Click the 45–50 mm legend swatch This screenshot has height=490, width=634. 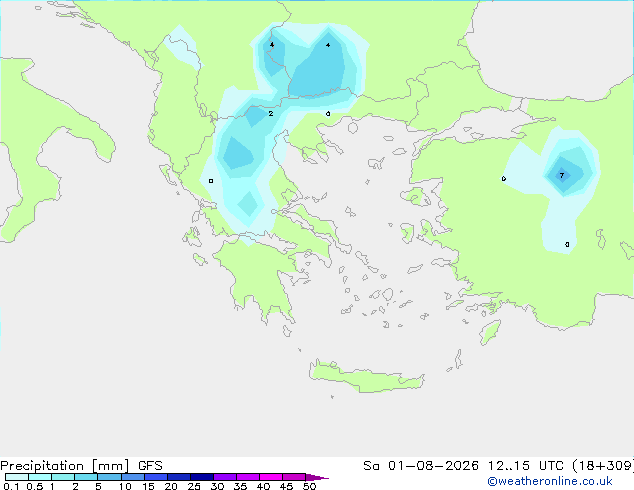[x=294, y=477]
